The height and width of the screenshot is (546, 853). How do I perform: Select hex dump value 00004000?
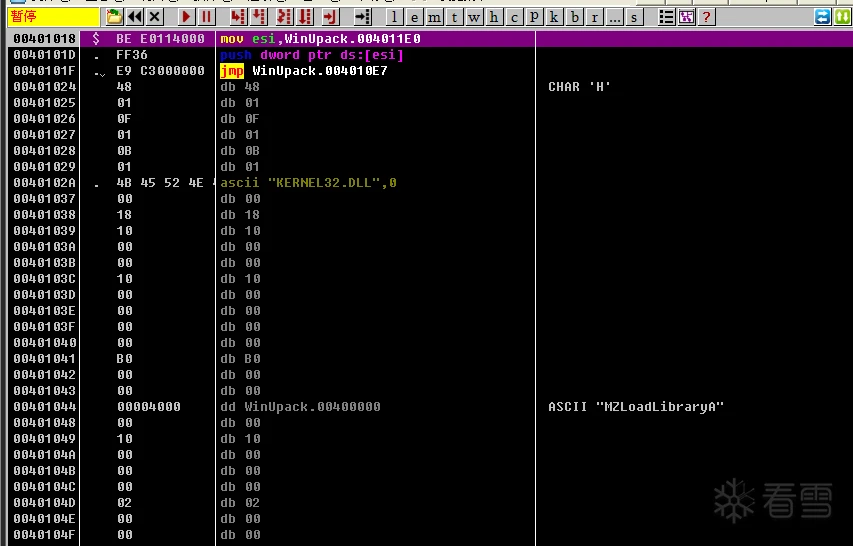click(x=149, y=407)
